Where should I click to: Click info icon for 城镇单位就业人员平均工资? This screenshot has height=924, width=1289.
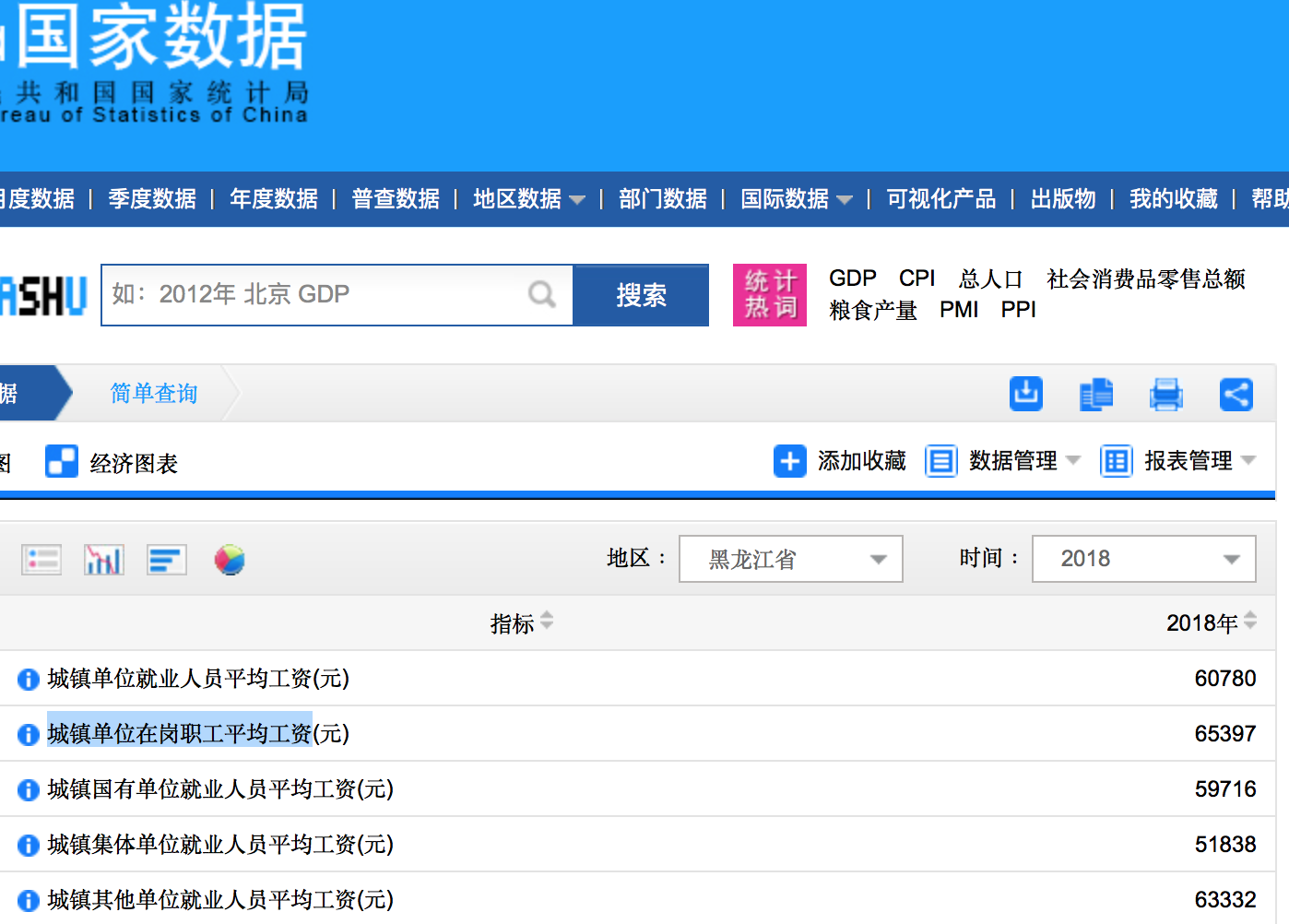pyautogui.click(x=29, y=680)
